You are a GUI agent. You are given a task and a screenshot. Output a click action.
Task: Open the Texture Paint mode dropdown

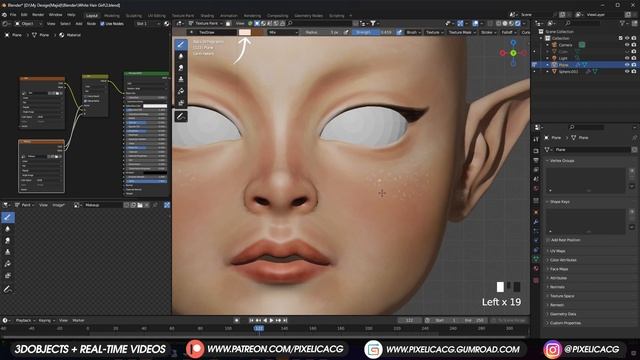[x=205, y=24]
